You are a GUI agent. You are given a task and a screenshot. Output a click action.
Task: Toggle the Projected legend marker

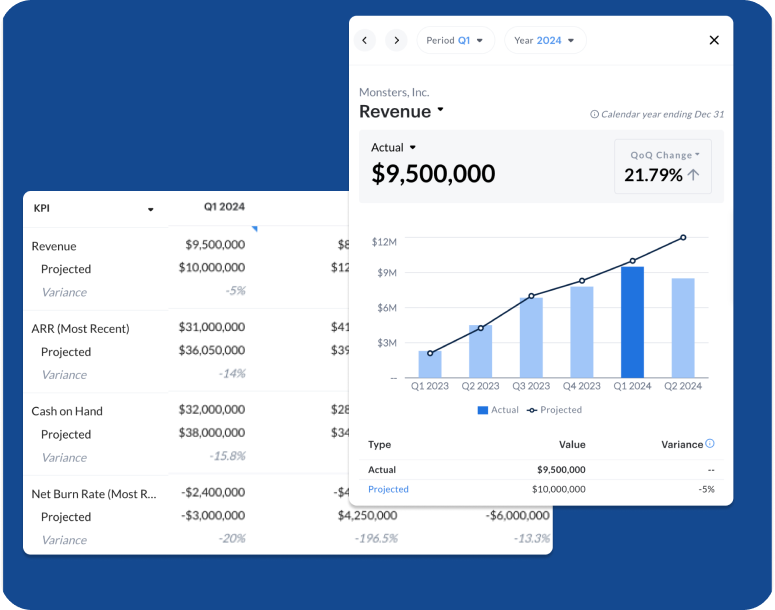click(x=532, y=410)
